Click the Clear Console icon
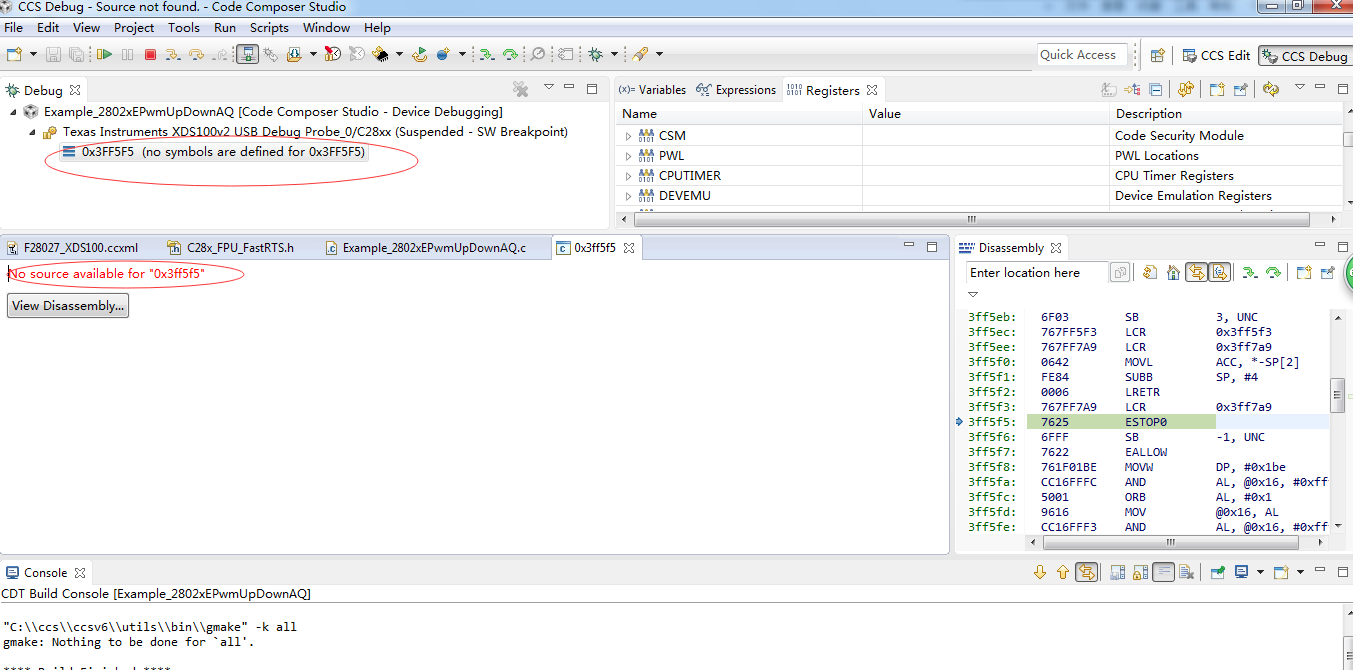The image size is (1353, 670). tap(1186, 573)
